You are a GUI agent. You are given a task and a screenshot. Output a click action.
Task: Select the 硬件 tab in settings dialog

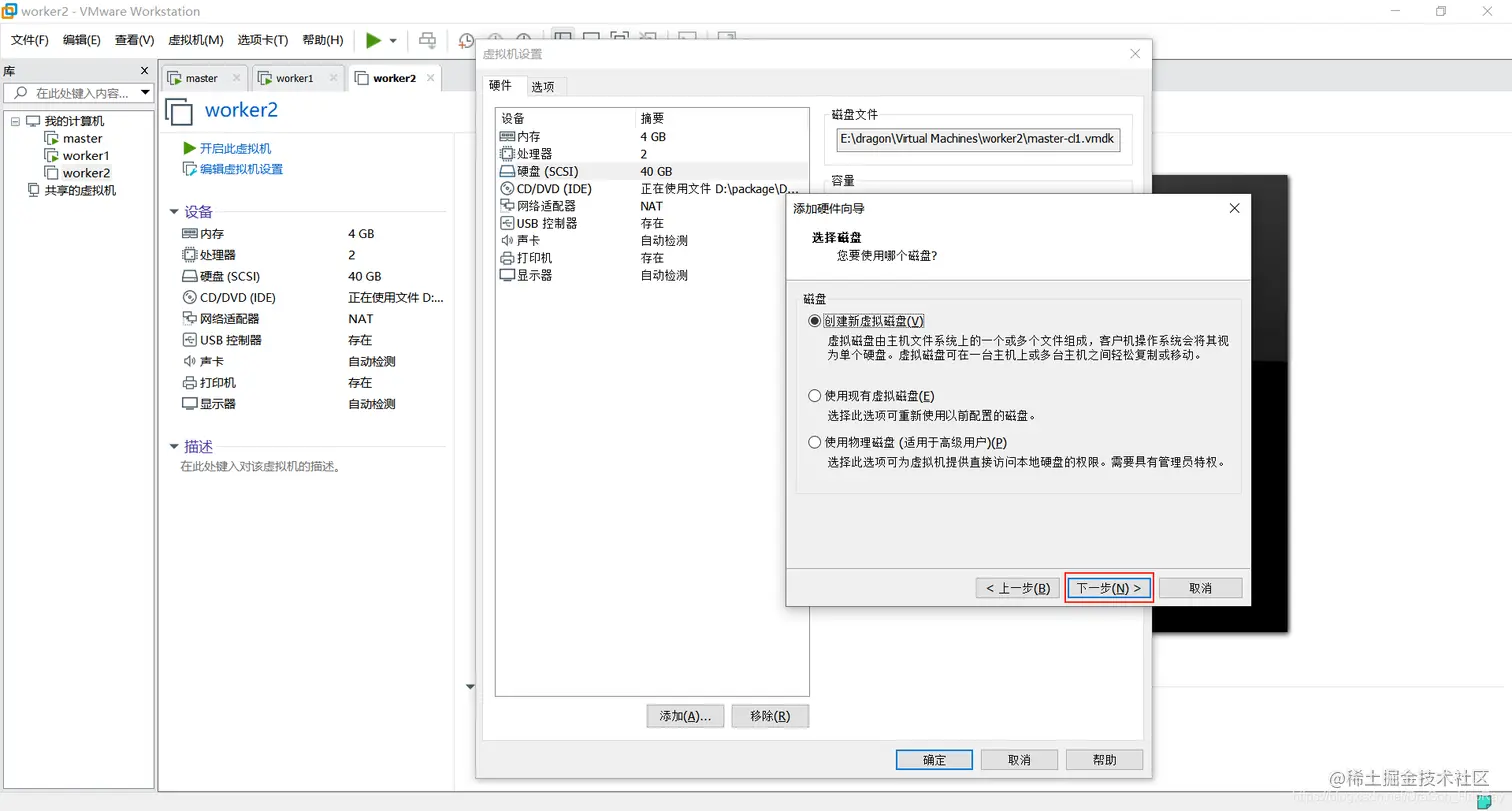[x=501, y=86]
